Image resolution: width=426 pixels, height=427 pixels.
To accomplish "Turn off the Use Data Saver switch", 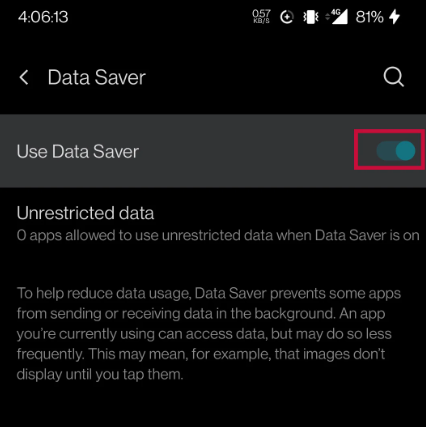I will [x=396, y=151].
